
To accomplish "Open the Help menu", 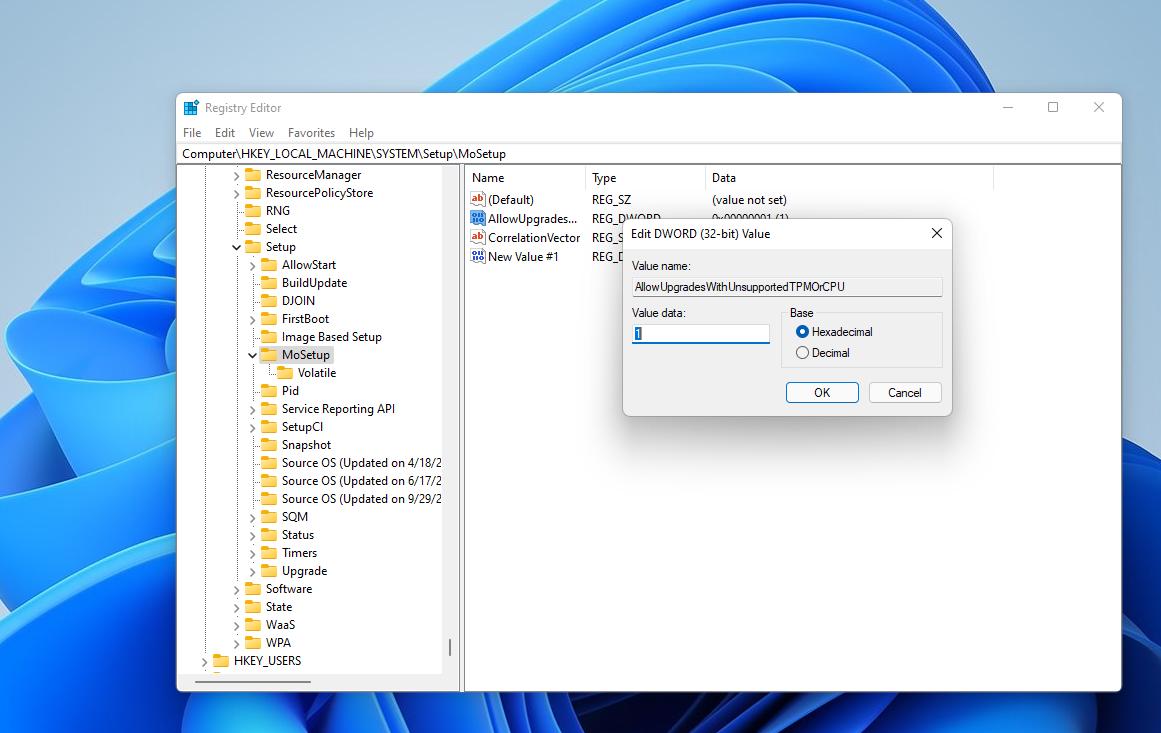I will 361,133.
